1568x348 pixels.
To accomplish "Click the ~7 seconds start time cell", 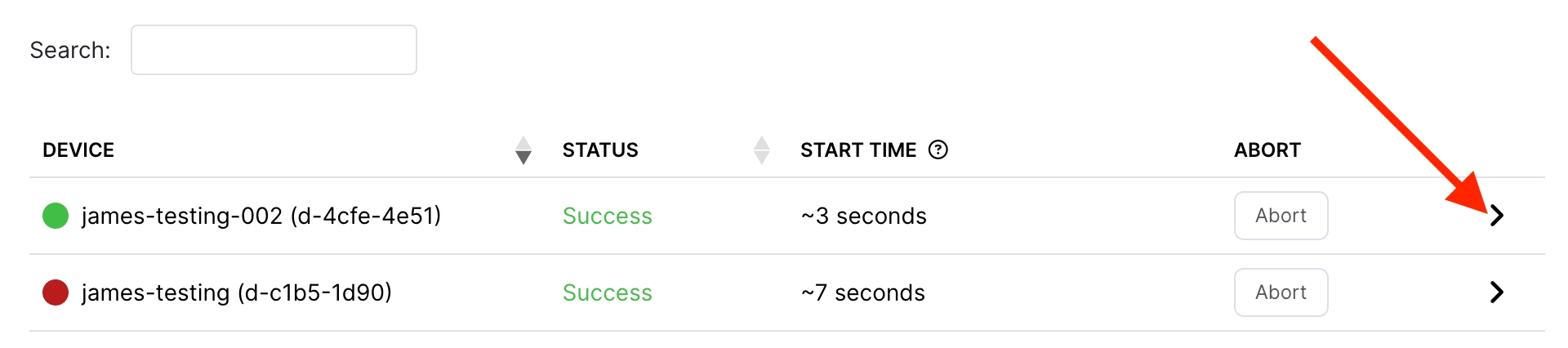I will (862, 292).
